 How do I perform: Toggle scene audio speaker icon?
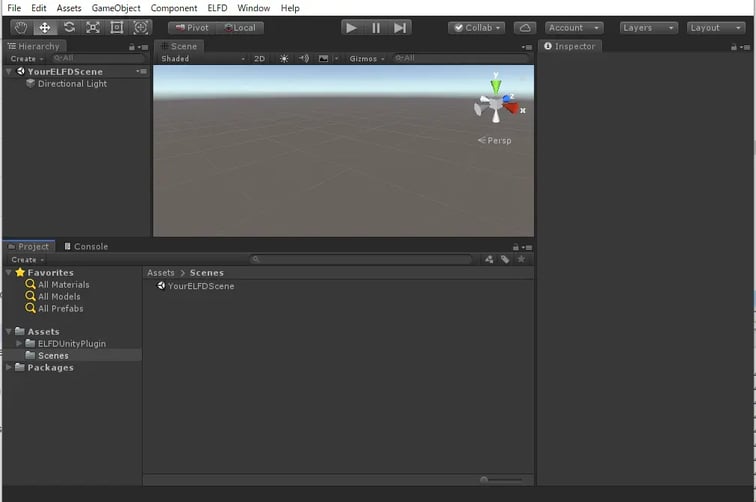point(304,59)
